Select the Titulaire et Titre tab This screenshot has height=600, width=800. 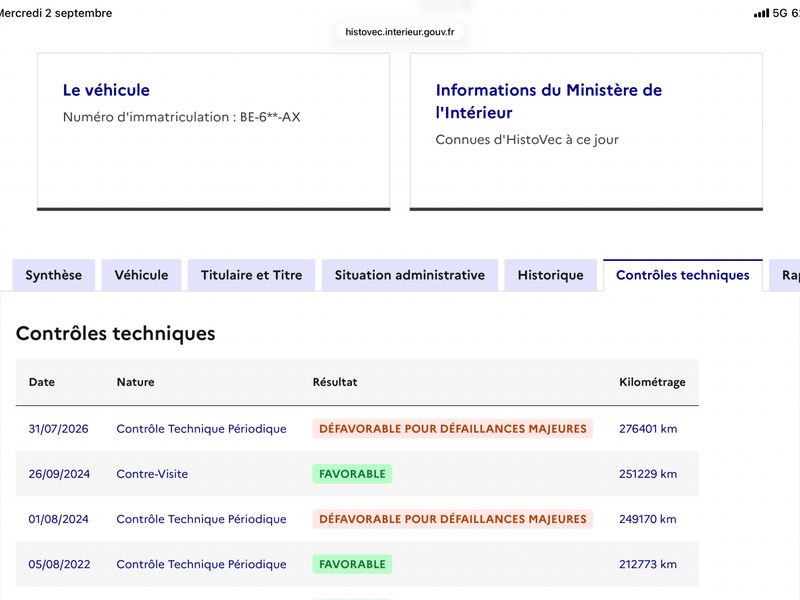point(252,275)
